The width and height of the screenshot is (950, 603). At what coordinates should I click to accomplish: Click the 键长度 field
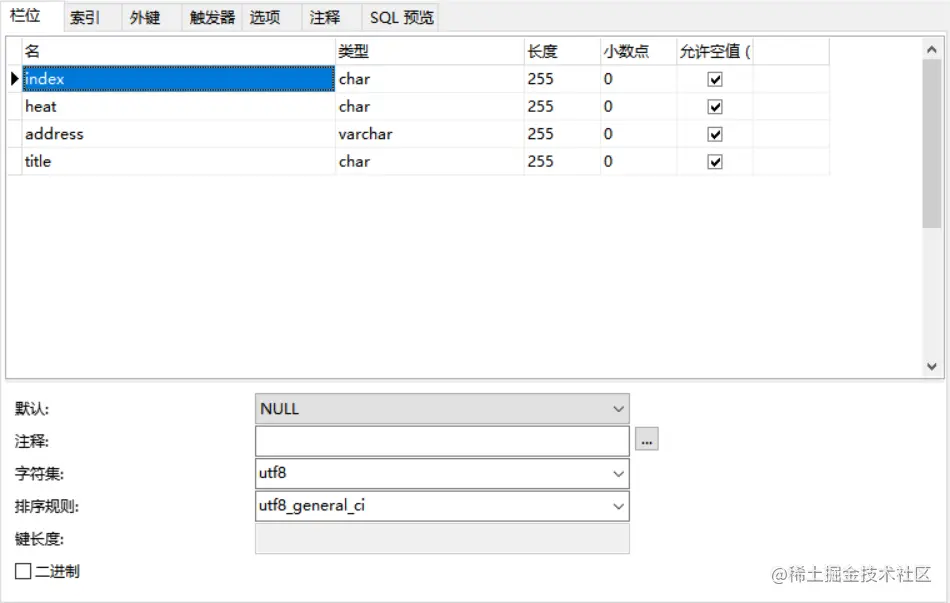(442, 539)
